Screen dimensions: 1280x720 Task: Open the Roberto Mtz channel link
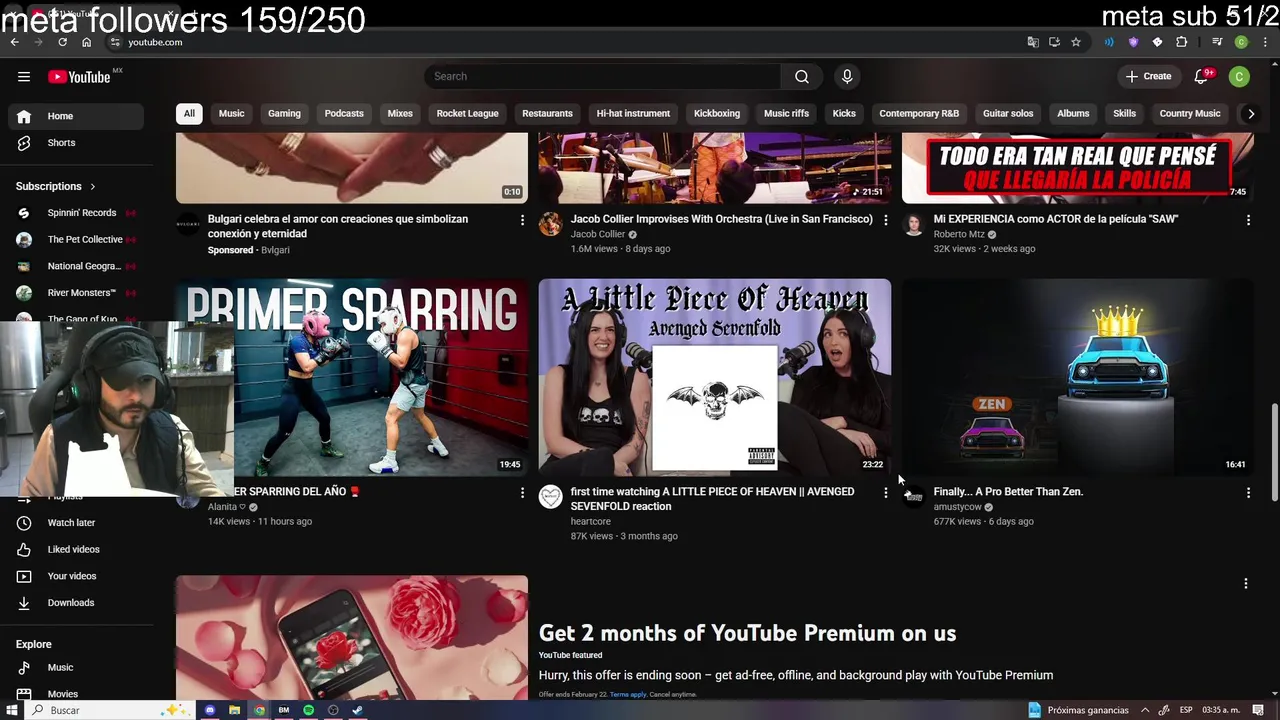(x=959, y=234)
